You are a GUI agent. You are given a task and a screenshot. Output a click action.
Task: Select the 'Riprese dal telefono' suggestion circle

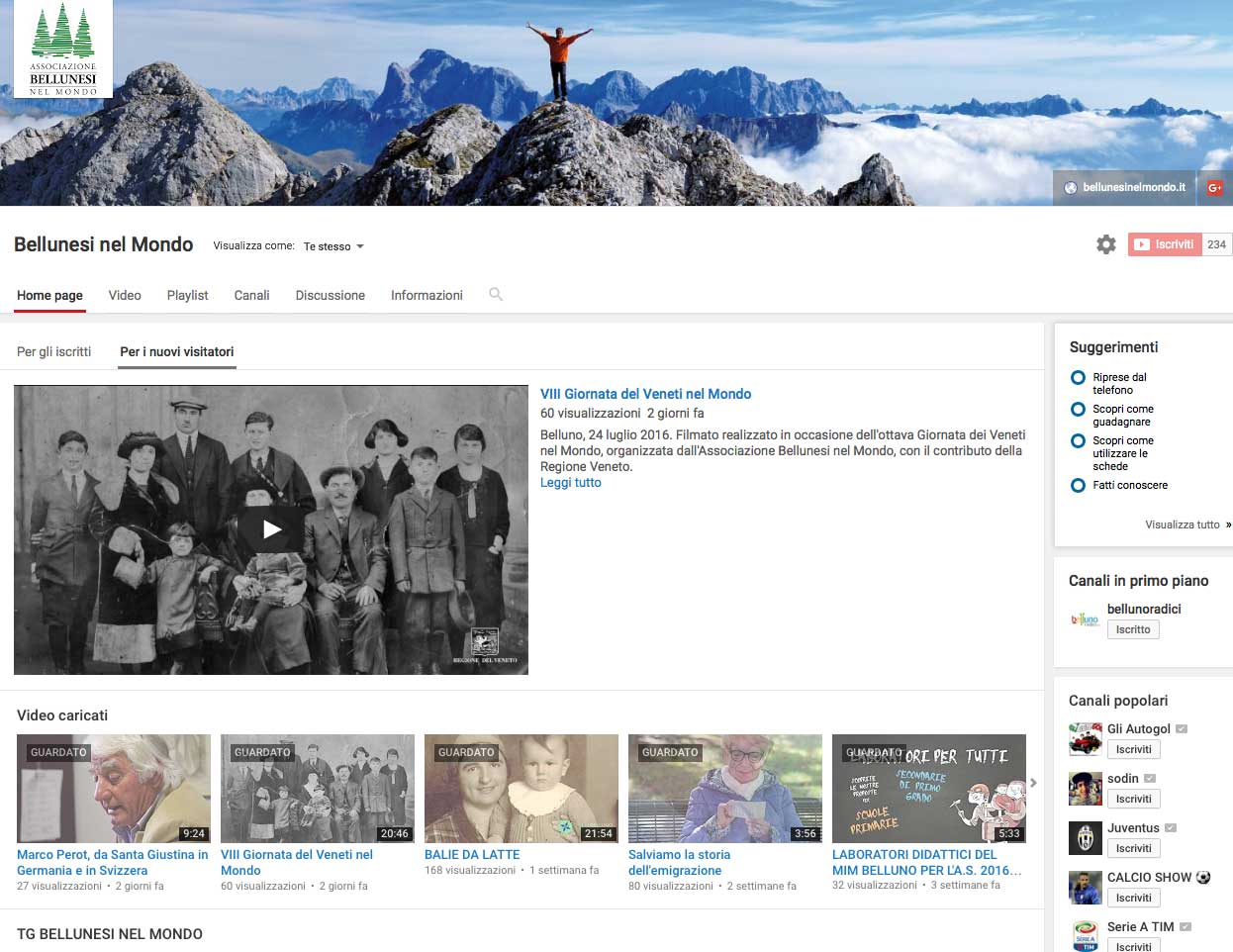click(1079, 377)
